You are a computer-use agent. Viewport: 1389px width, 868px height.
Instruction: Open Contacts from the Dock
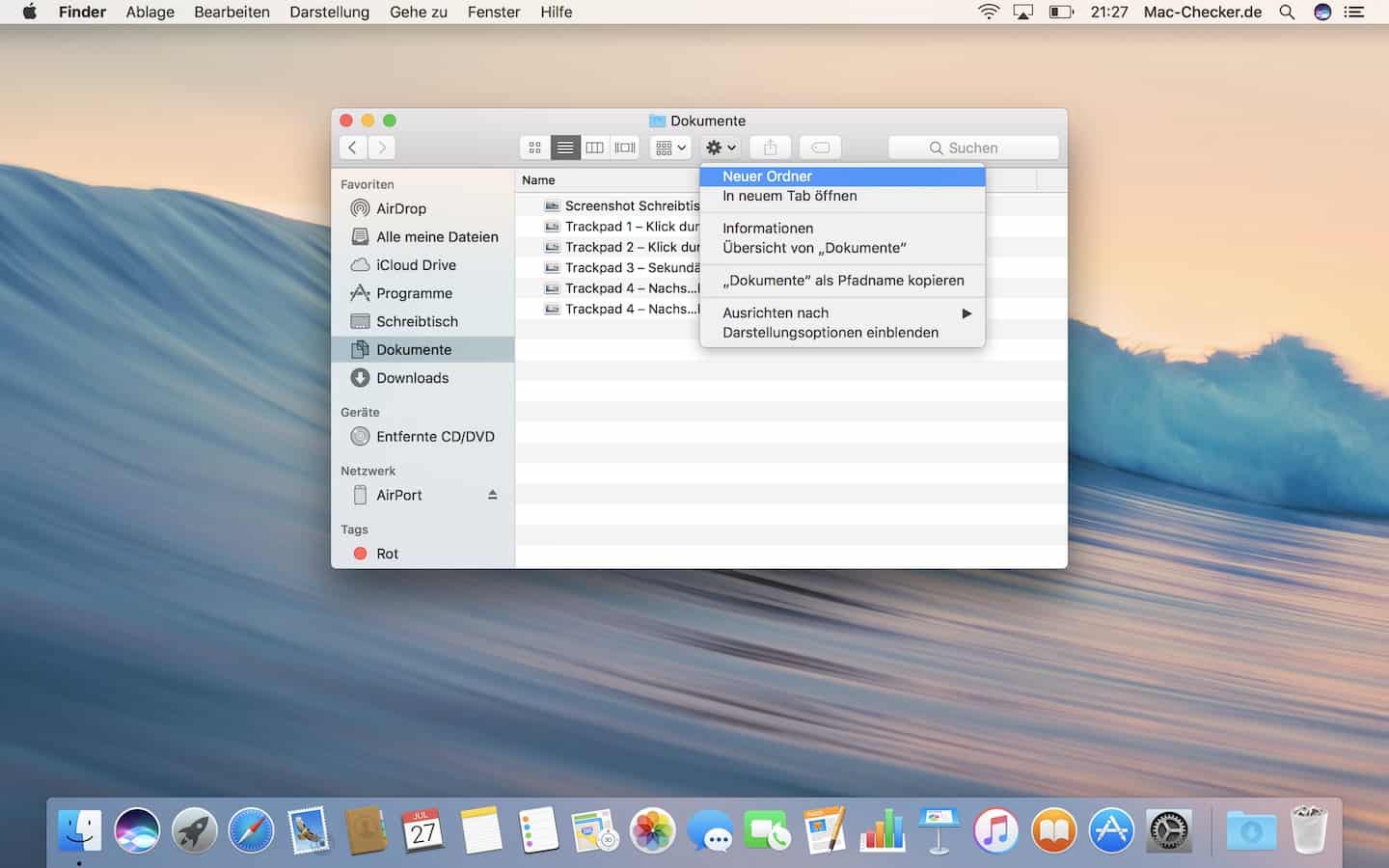tap(366, 830)
